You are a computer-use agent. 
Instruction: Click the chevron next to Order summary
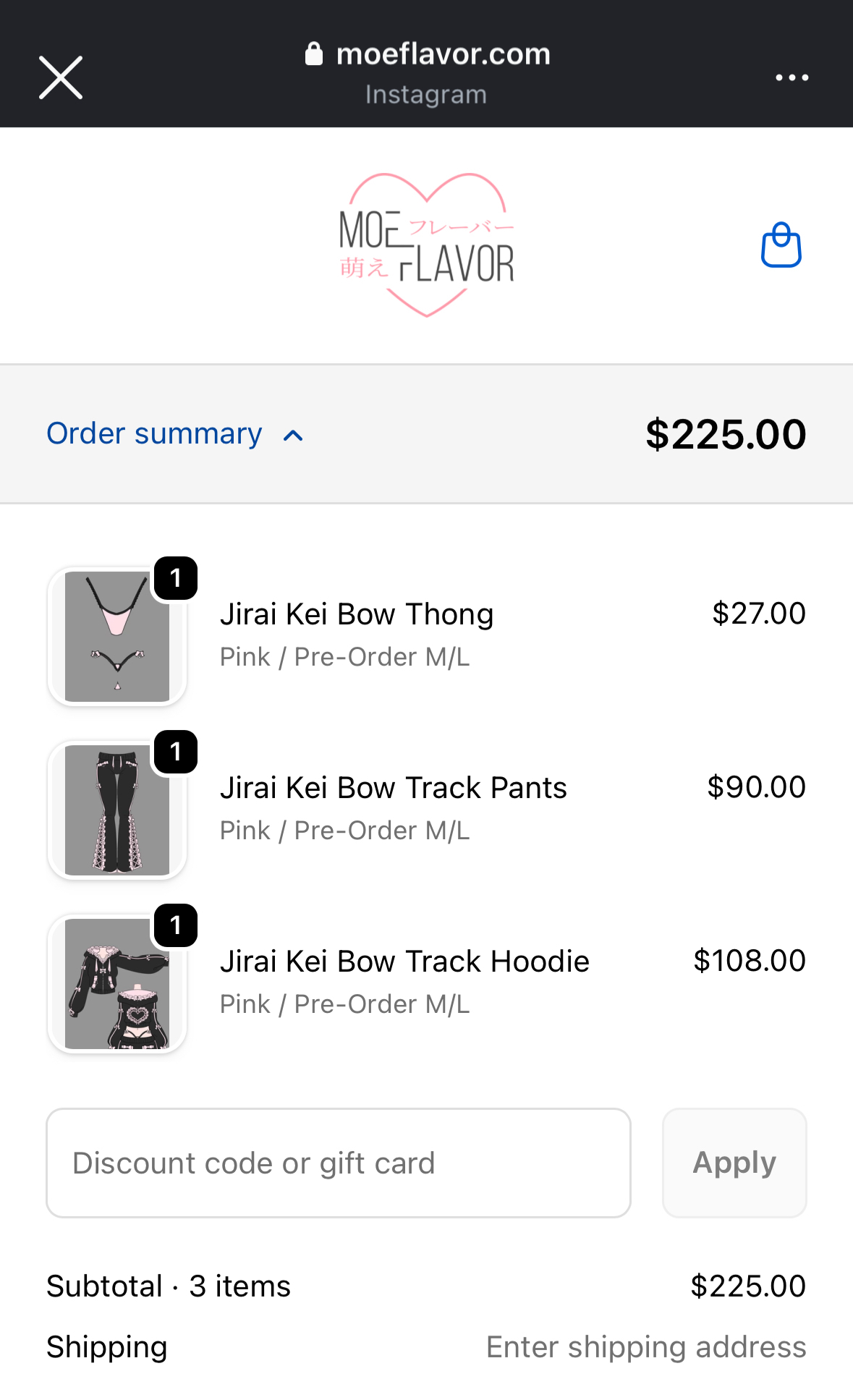click(x=293, y=436)
